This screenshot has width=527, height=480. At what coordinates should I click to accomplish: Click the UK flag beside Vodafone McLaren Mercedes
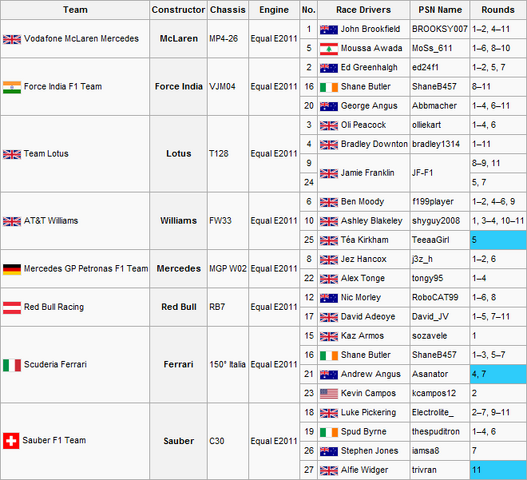(12, 39)
